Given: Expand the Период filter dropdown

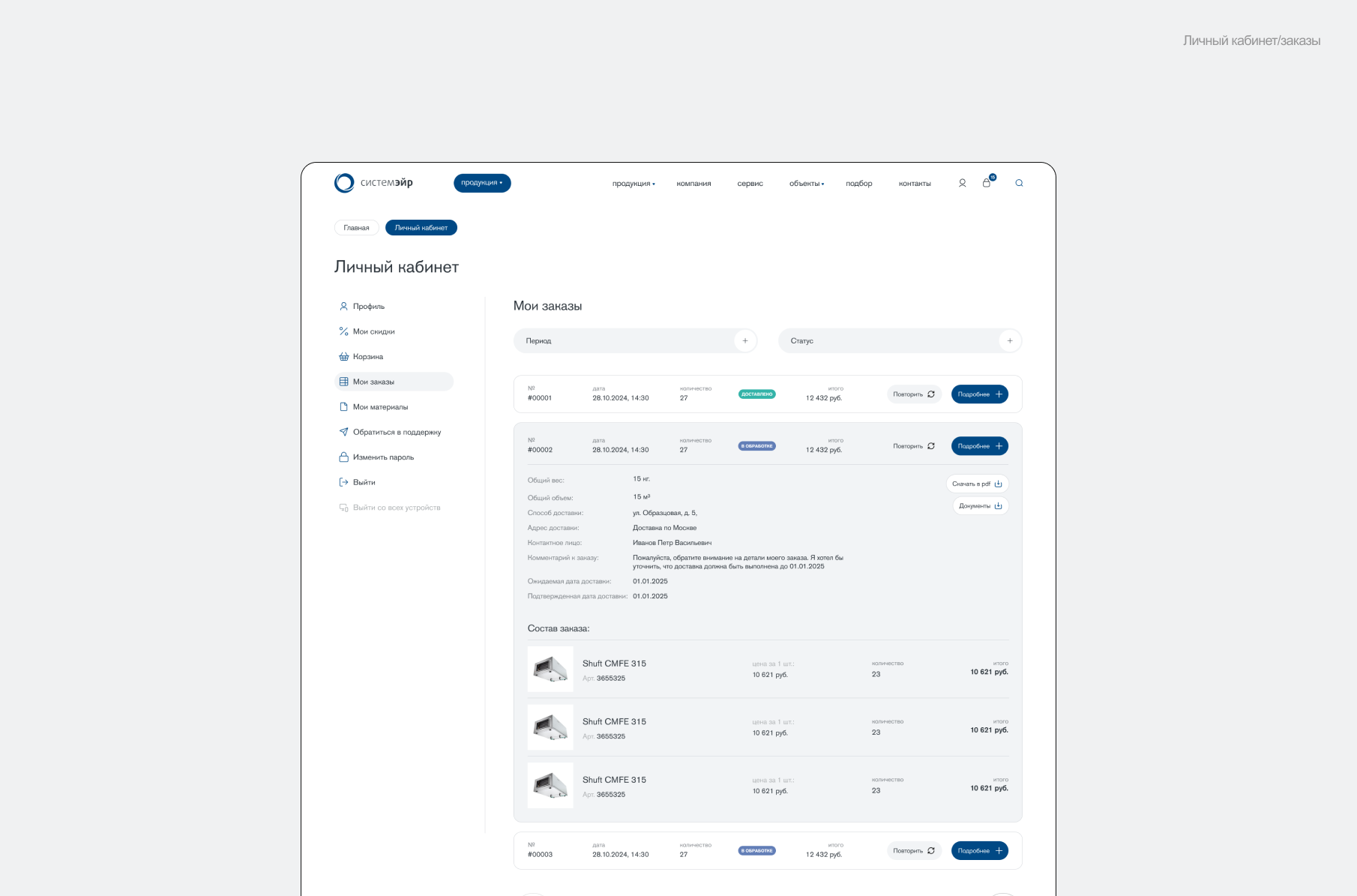Looking at the screenshot, I should coord(744,341).
